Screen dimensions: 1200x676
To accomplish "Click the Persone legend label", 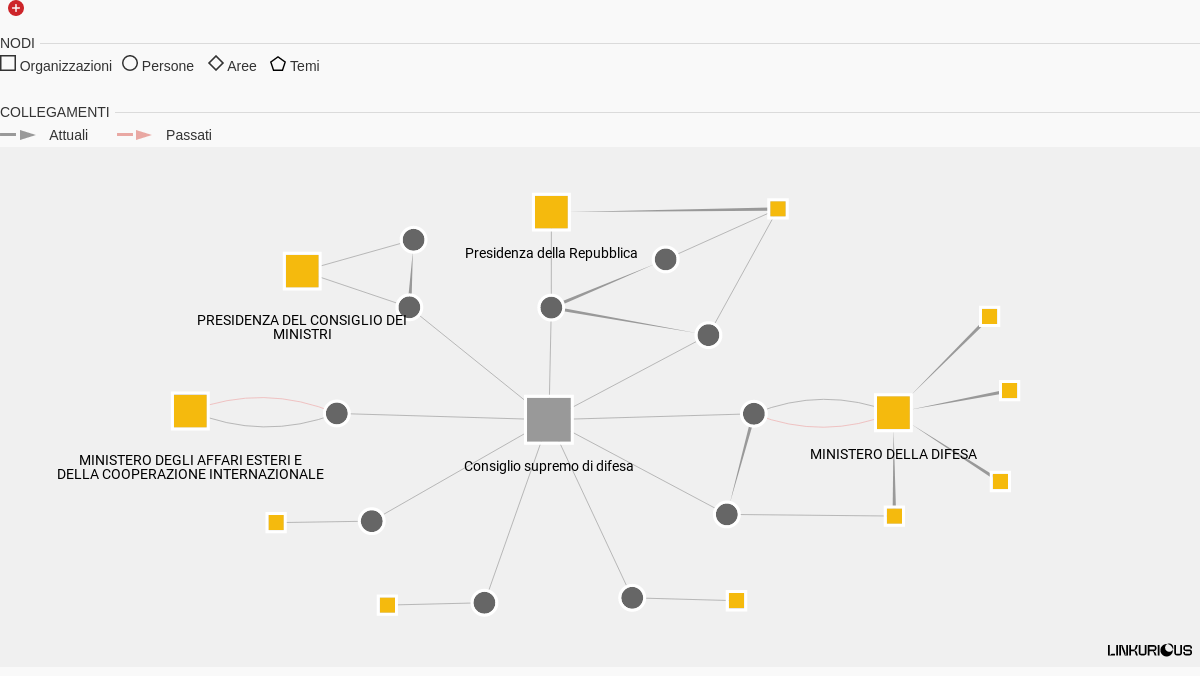I will [x=168, y=66].
